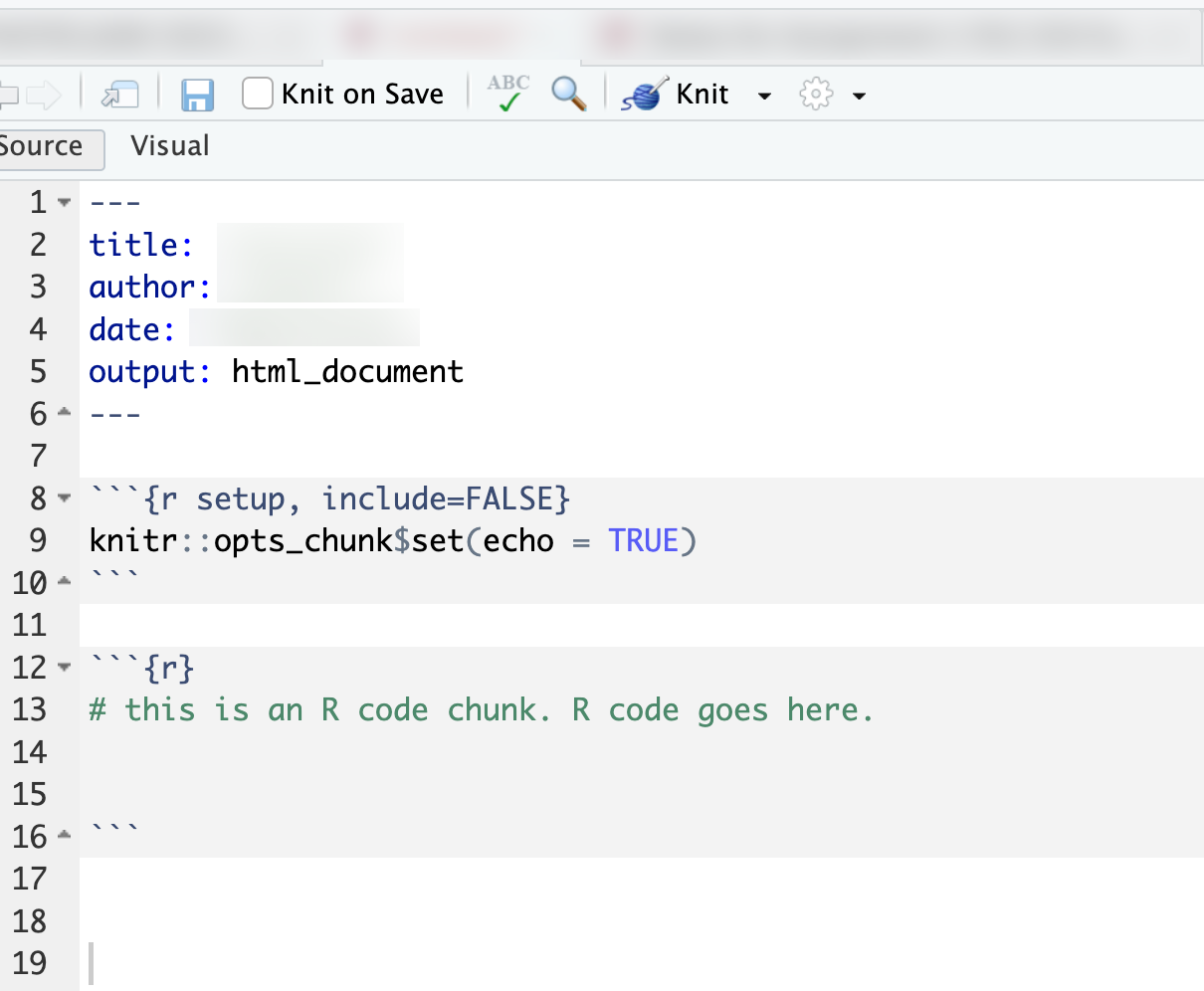1204x991 pixels.
Task: Run the spell check tool
Action: click(x=507, y=93)
